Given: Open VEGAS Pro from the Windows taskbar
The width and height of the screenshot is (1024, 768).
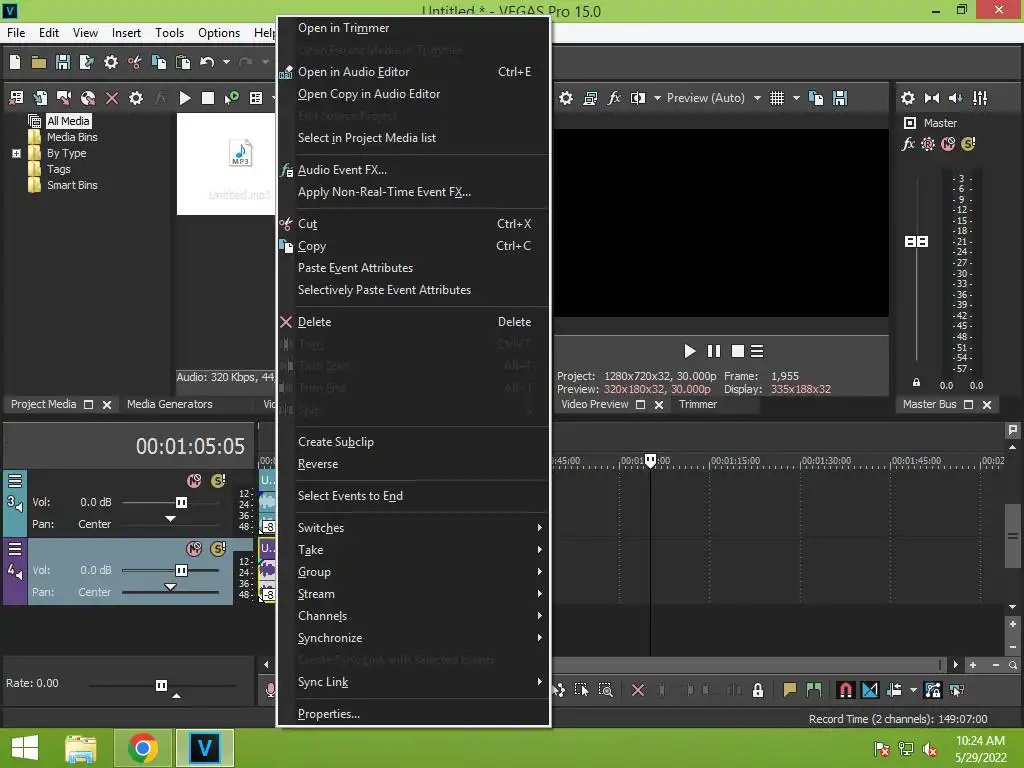Looking at the screenshot, I should point(204,748).
